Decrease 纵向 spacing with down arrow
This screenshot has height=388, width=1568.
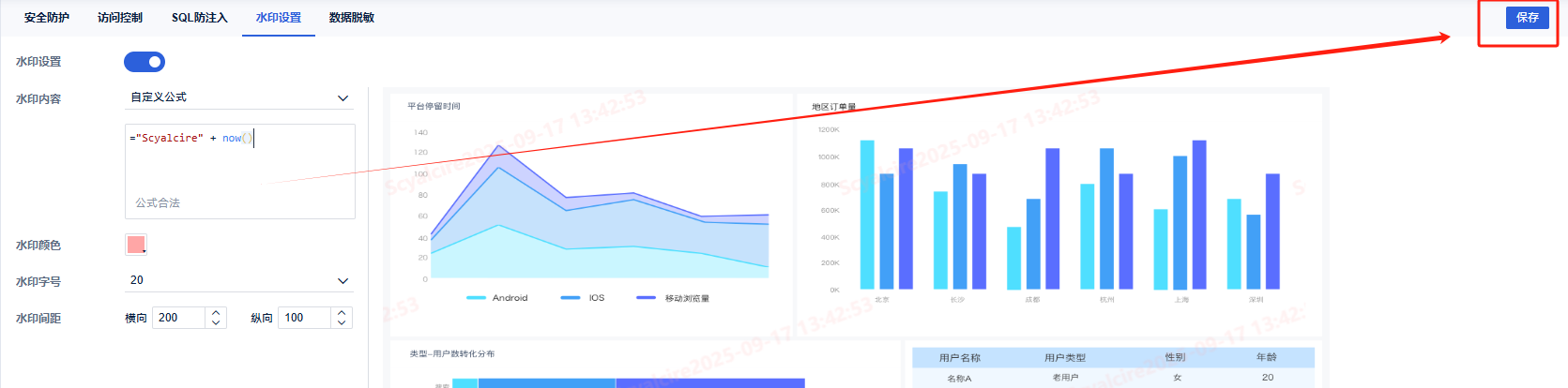point(342,322)
